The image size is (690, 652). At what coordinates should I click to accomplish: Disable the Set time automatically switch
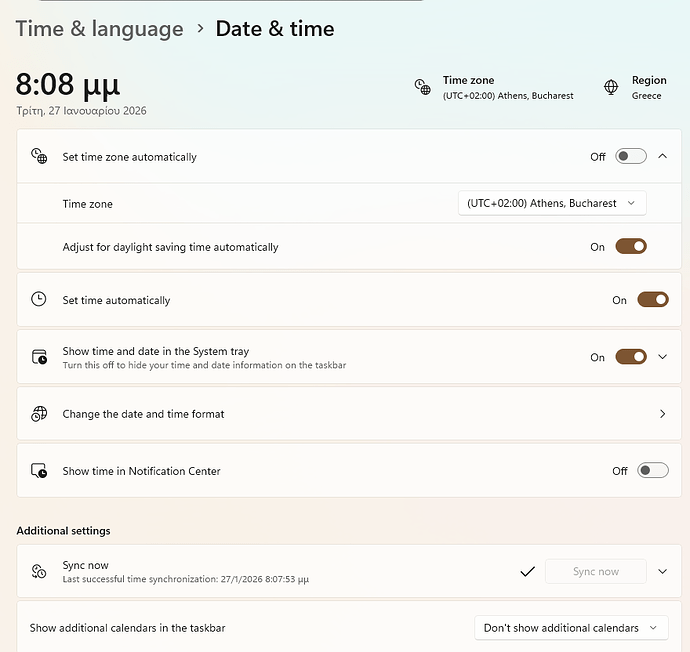(x=652, y=299)
